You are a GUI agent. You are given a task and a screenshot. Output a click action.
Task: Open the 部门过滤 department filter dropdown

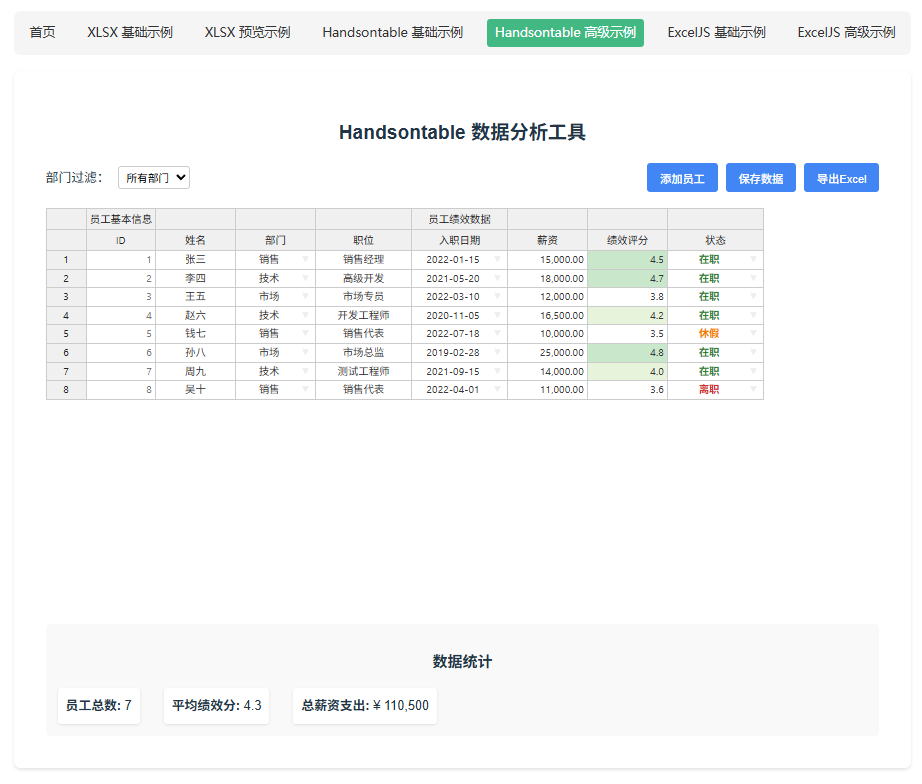(153, 177)
